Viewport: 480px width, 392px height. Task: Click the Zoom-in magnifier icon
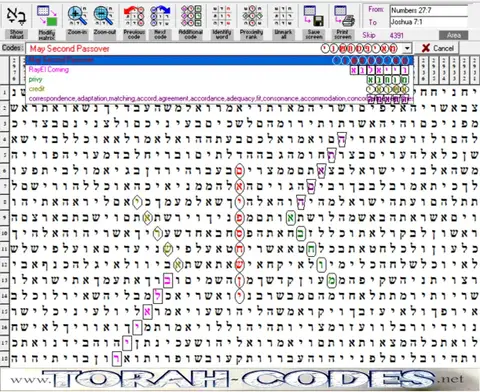click(x=77, y=16)
